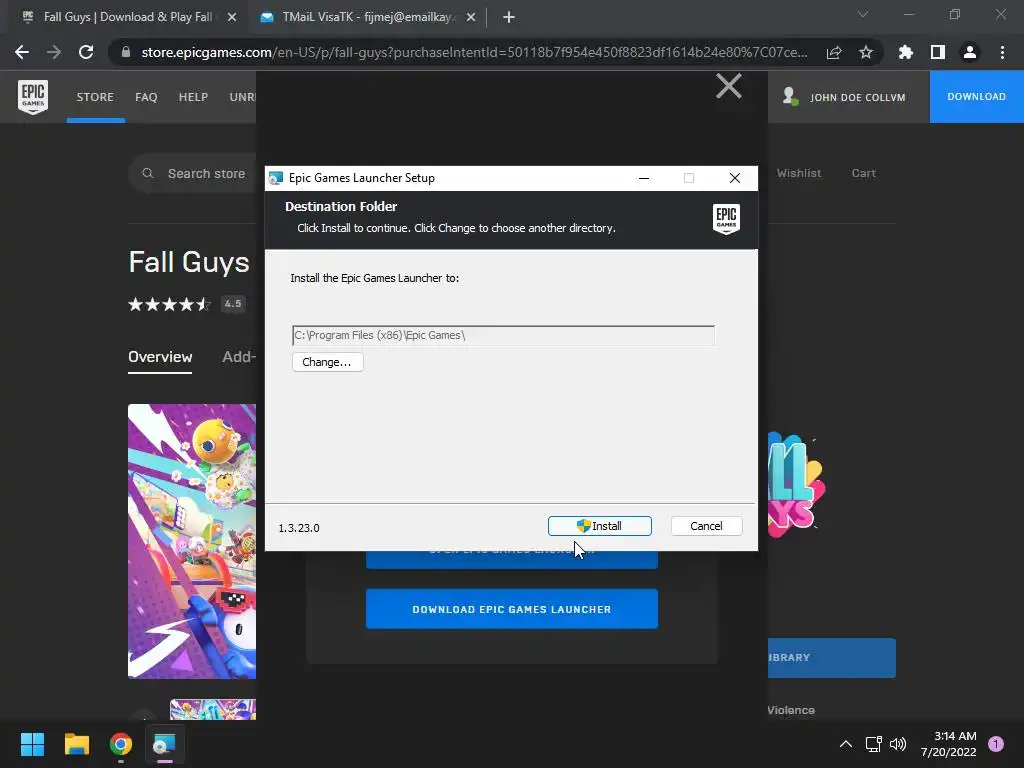Open the tab search chevron in Chrome
Viewport: 1024px width, 768px height.
coord(863,14)
